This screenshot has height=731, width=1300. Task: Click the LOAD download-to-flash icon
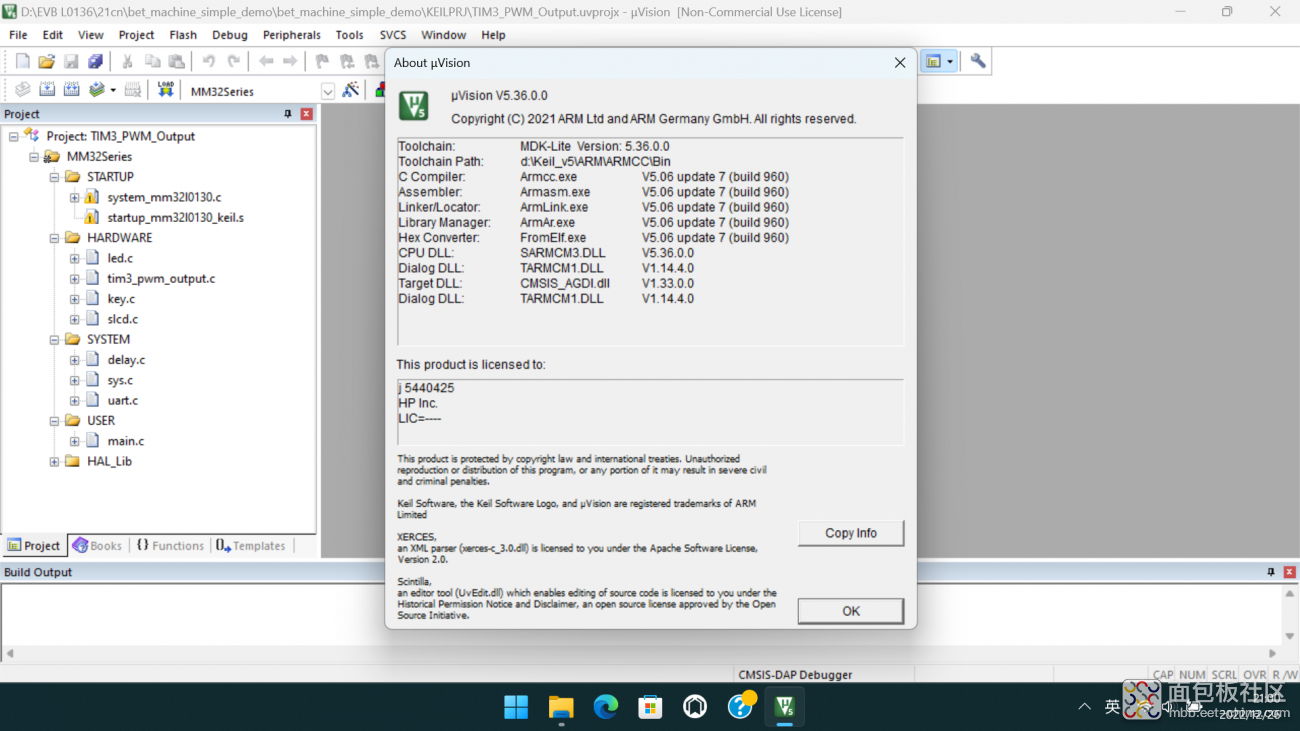(x=166, y=90)
